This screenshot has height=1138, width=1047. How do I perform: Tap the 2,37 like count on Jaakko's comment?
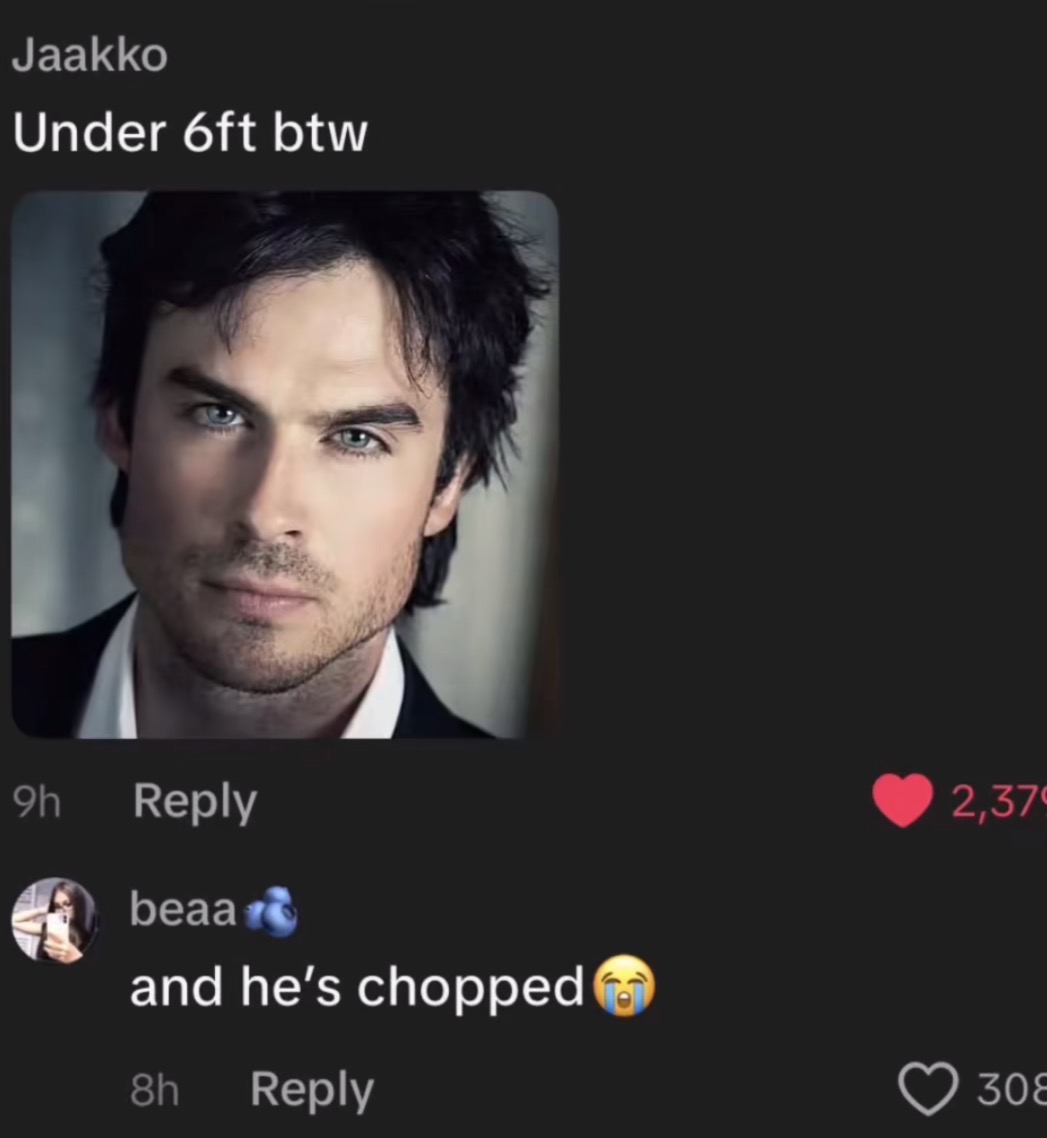[x=998, y=801]
